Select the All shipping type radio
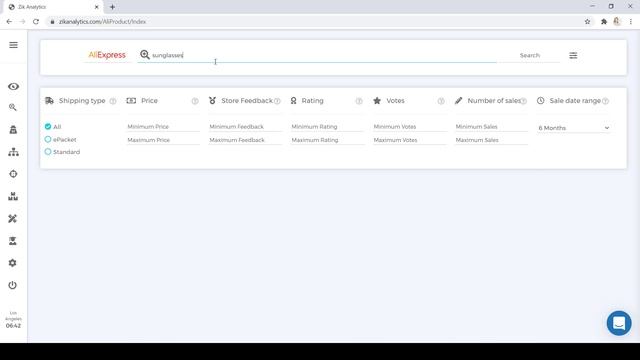 (48, 127)
